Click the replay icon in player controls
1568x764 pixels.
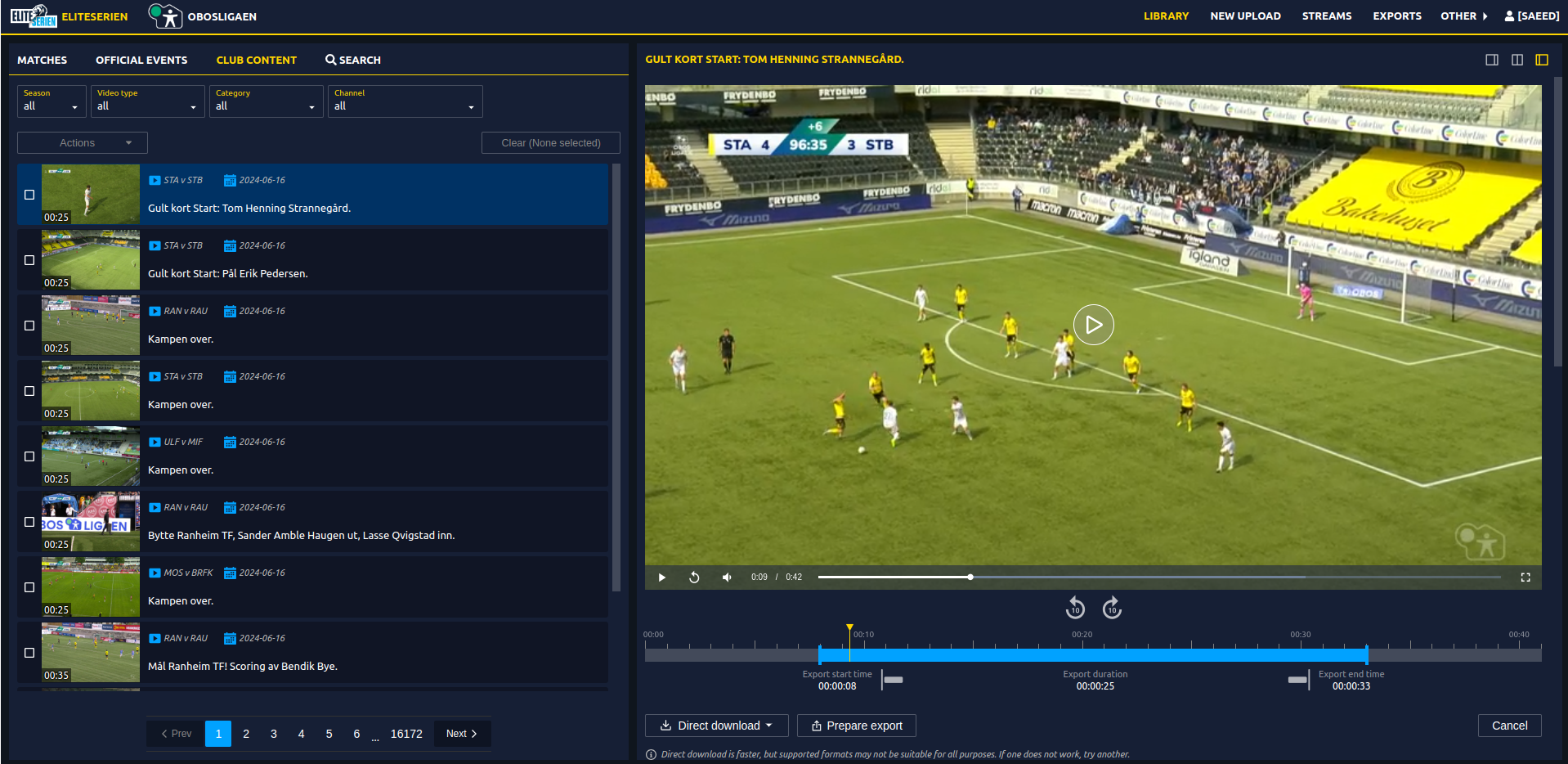pyautogui.click(x=694, y=577)
